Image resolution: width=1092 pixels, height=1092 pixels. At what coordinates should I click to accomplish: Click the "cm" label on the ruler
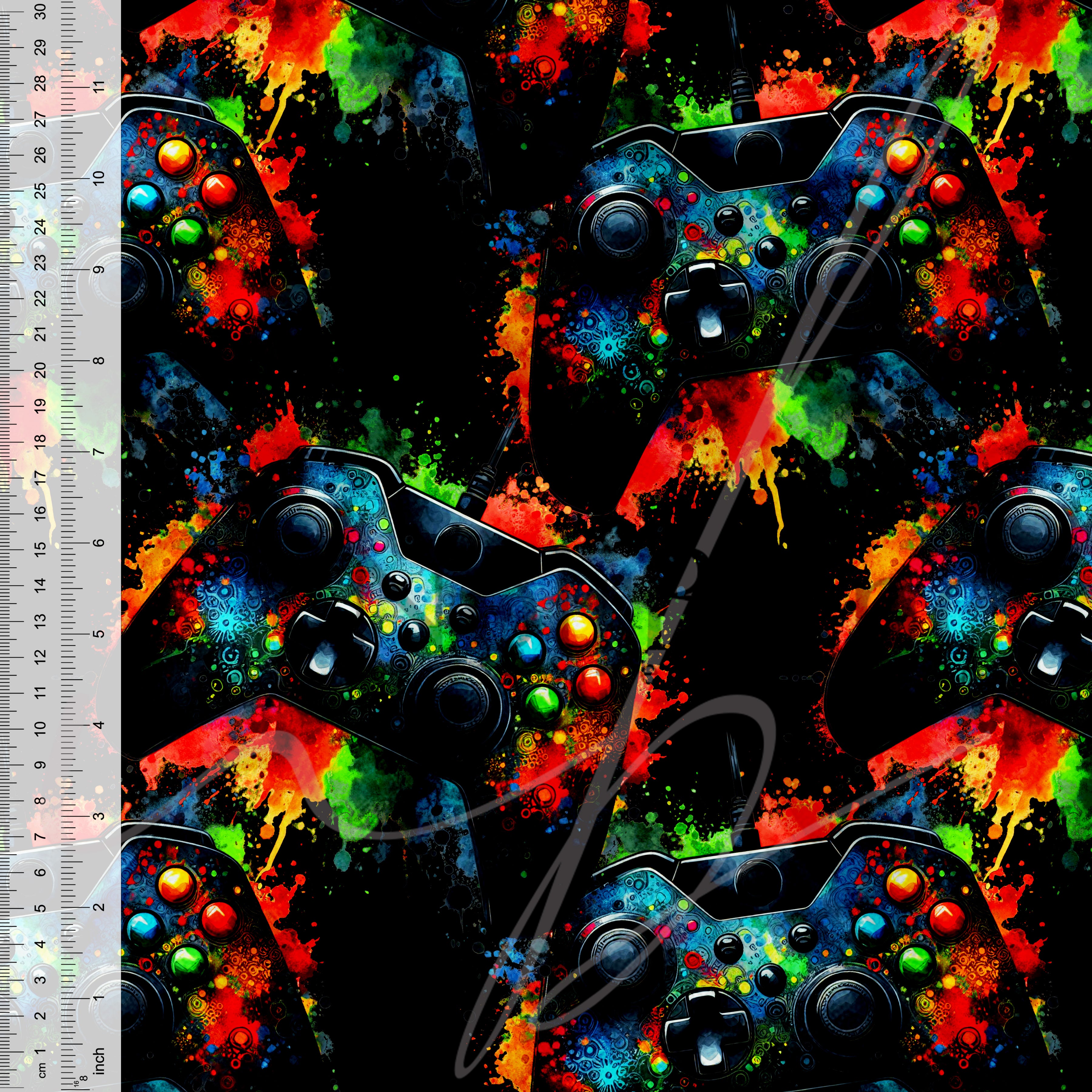41,1070
